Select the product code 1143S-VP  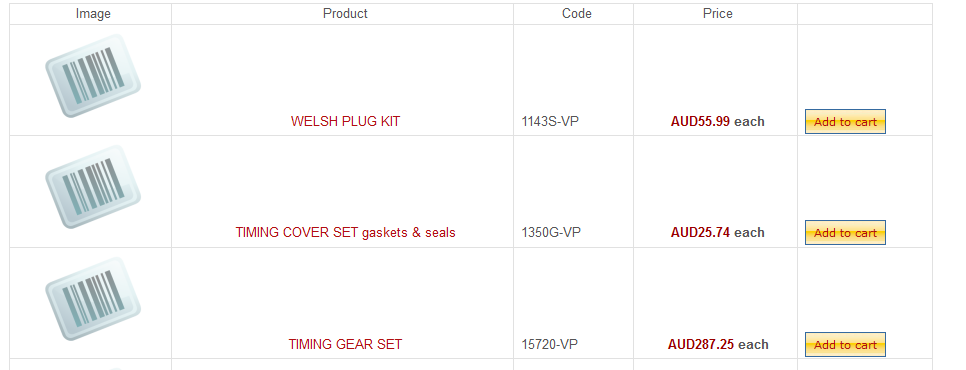[x=550, y=121]
